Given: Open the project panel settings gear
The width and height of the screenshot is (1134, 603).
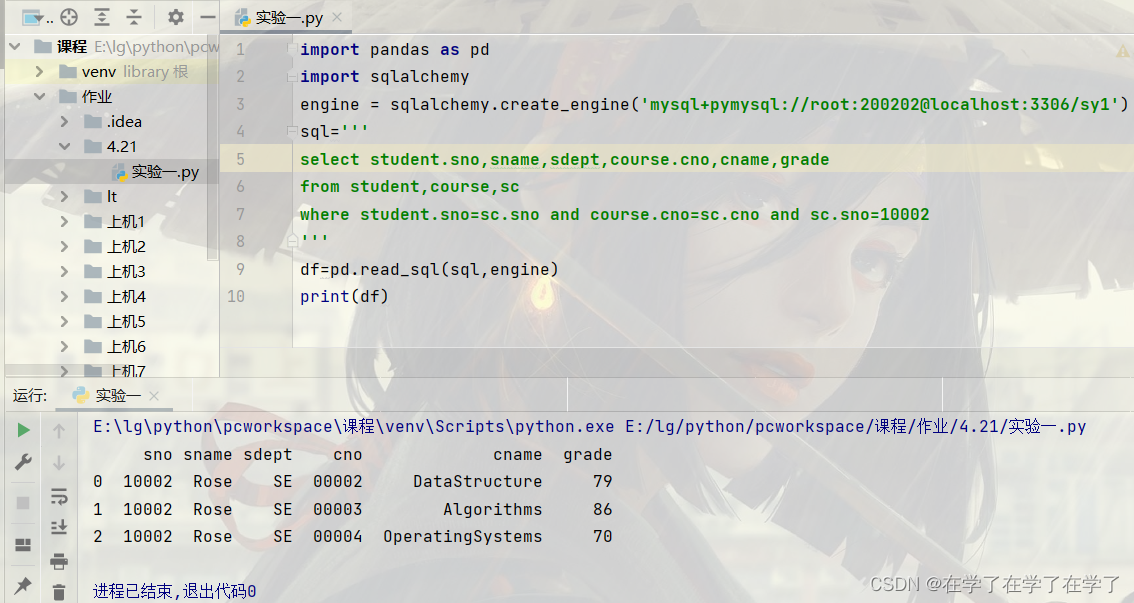Looking at the screenshot, I should 176,17.
